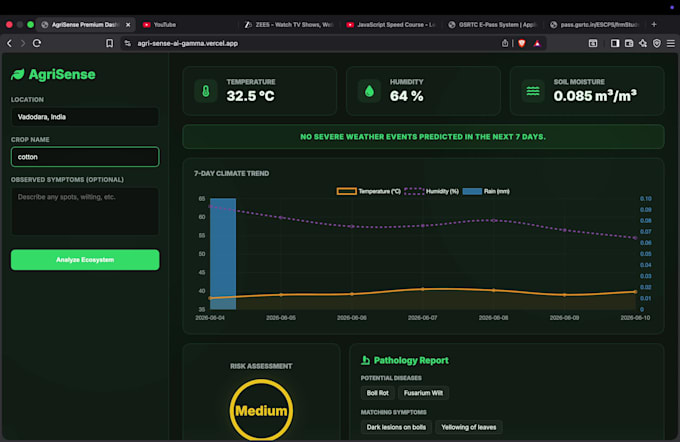Click the share icon in address bar
The width and height of the screenshot is (680, 442).
(505, 43)
